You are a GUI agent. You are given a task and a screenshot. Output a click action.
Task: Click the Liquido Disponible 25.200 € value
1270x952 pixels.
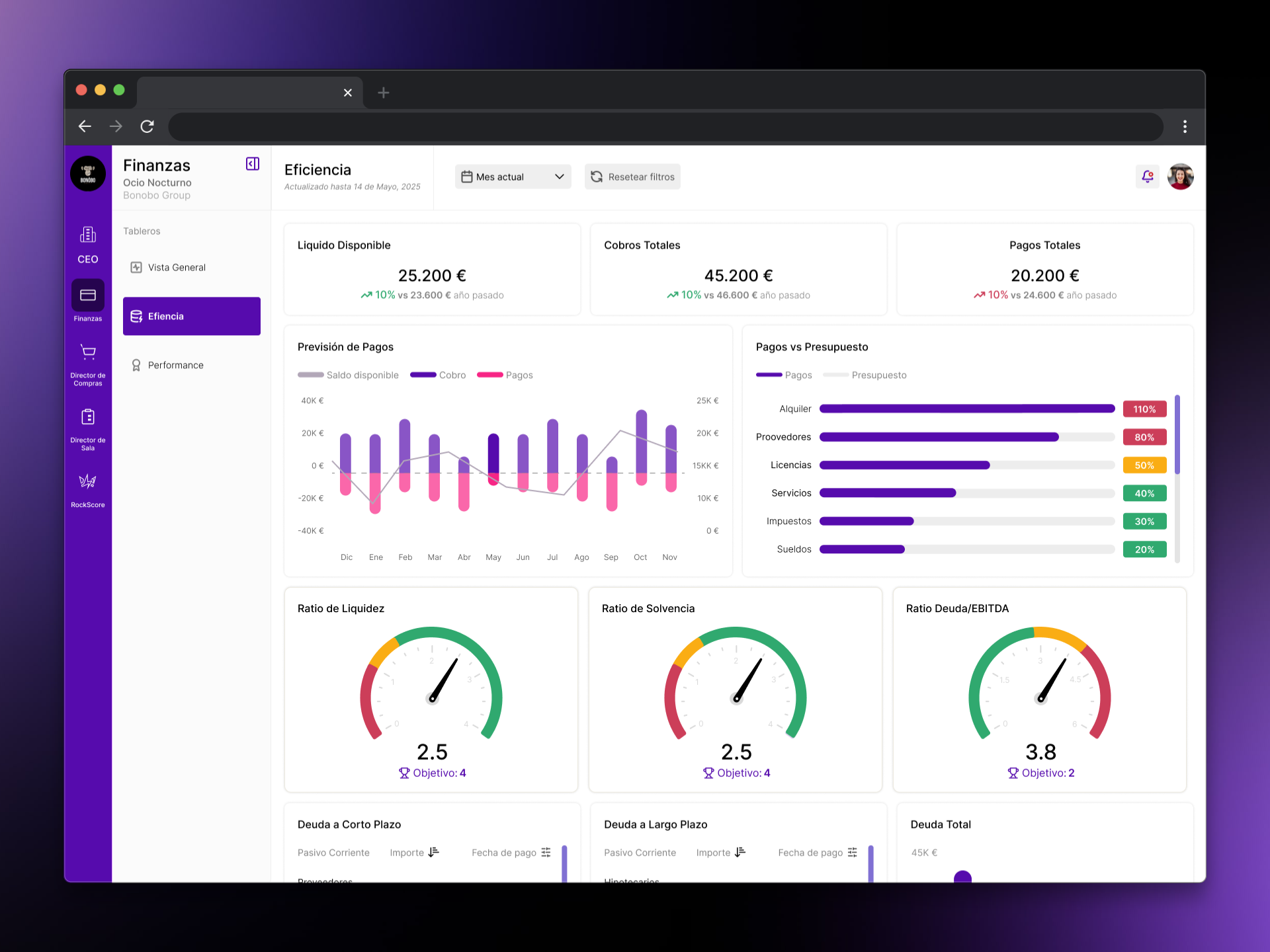coord(432,275)
